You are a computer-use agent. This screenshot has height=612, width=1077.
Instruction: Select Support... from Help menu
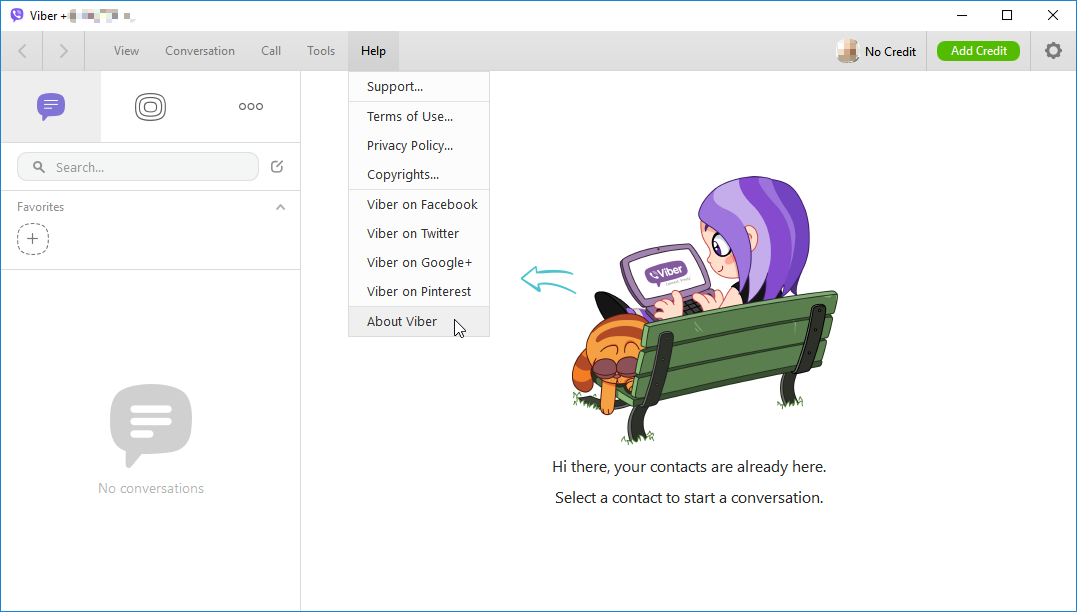(419, 87)
